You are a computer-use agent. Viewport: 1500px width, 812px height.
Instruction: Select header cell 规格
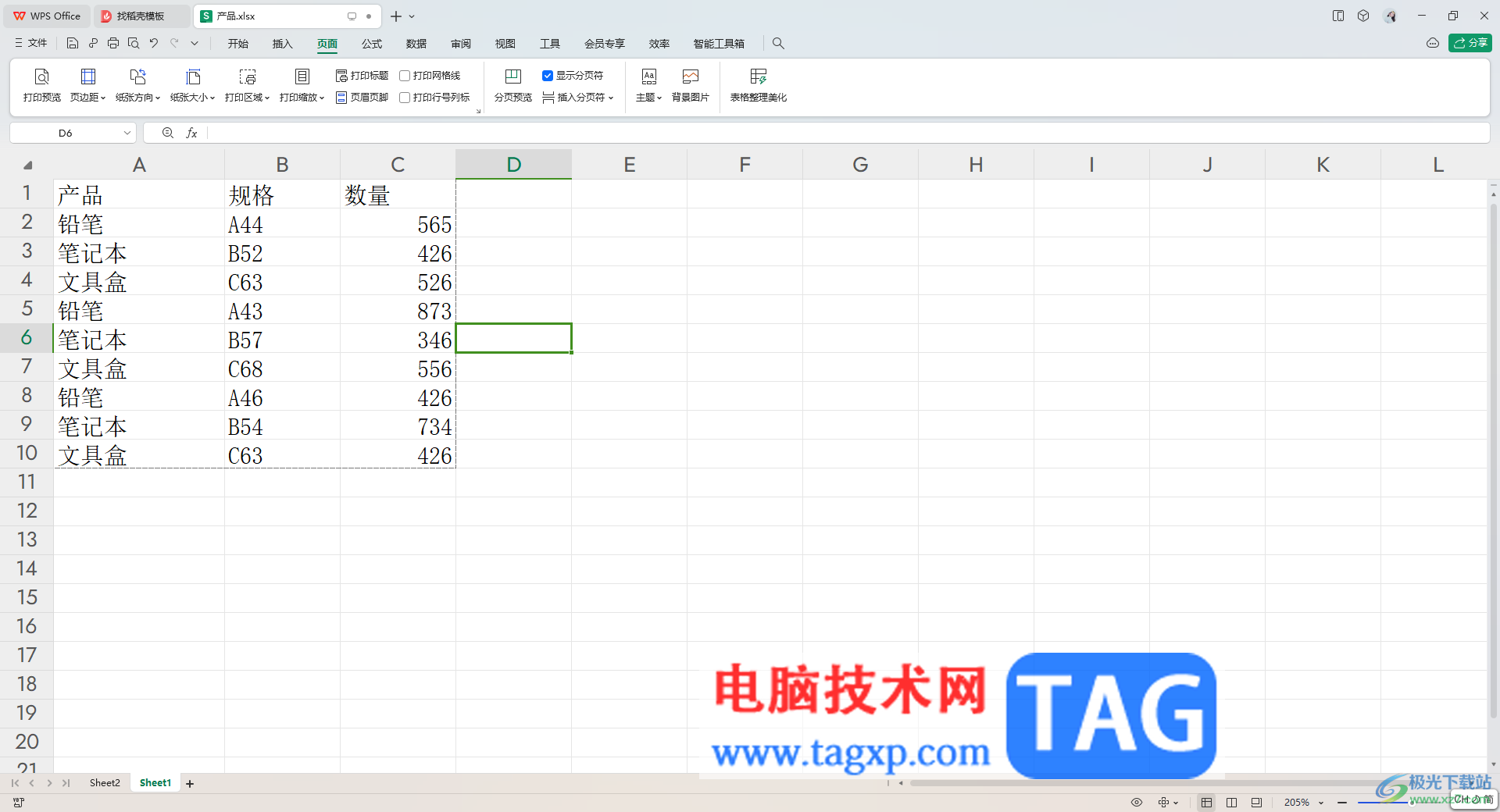coord(282,194)
